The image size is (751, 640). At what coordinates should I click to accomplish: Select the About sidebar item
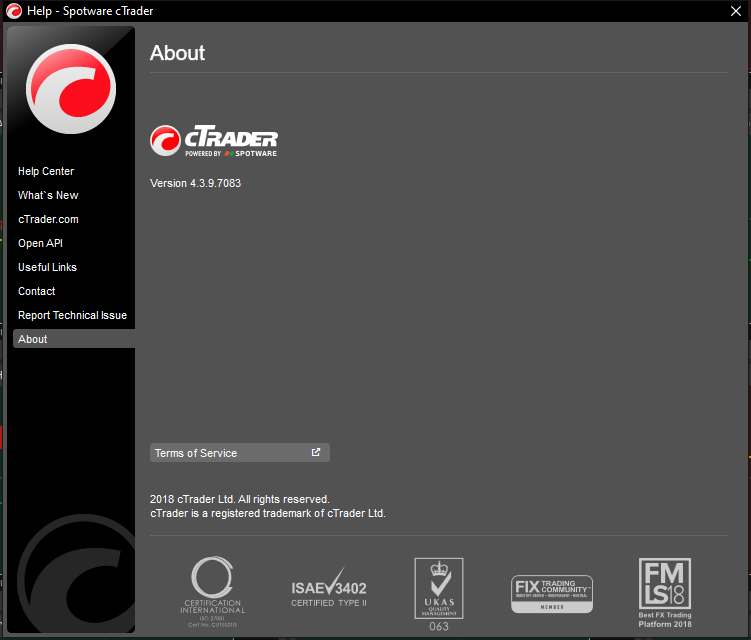point(74,339)
